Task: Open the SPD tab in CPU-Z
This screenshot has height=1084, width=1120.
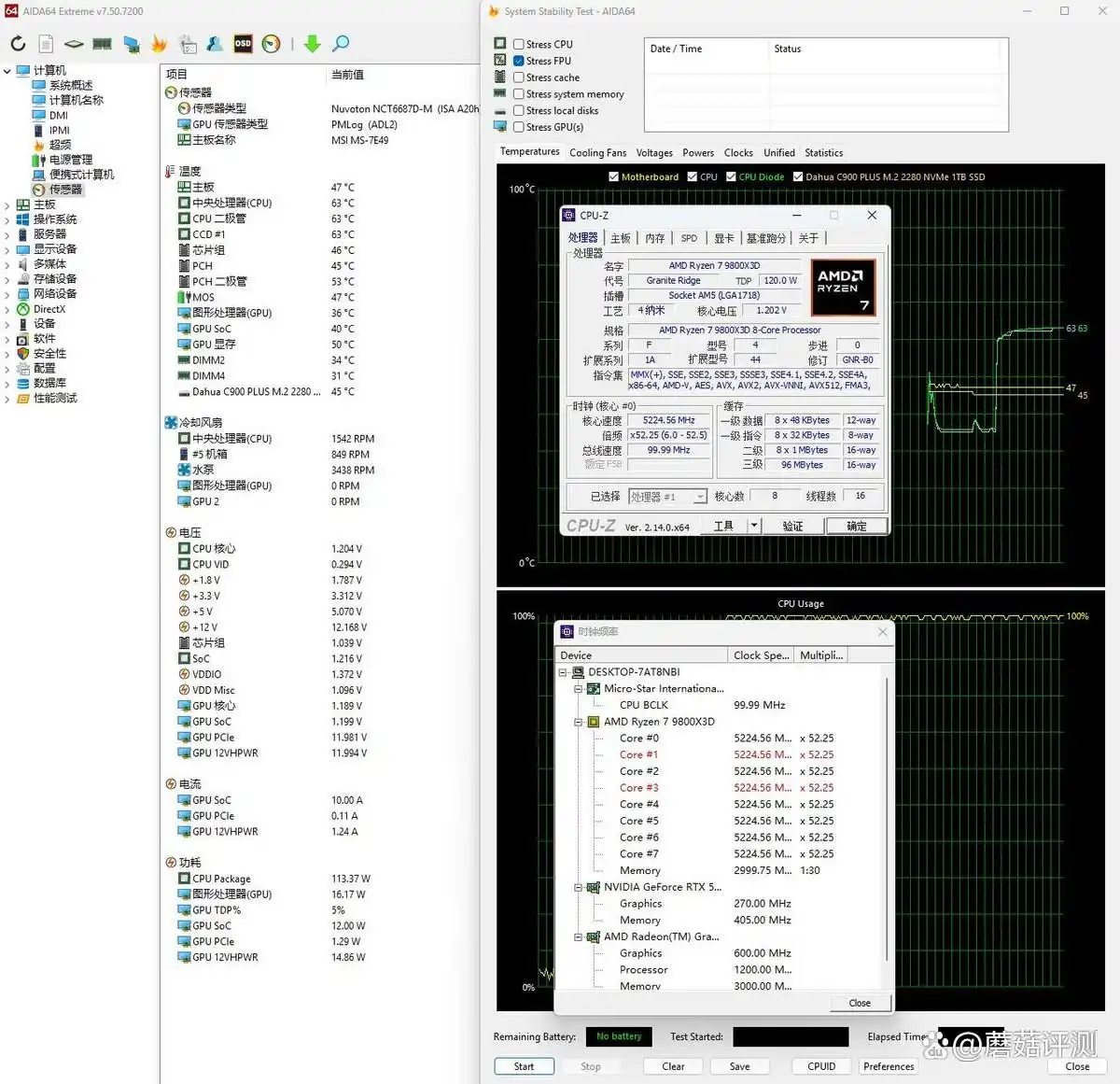Action: (689, 238)
